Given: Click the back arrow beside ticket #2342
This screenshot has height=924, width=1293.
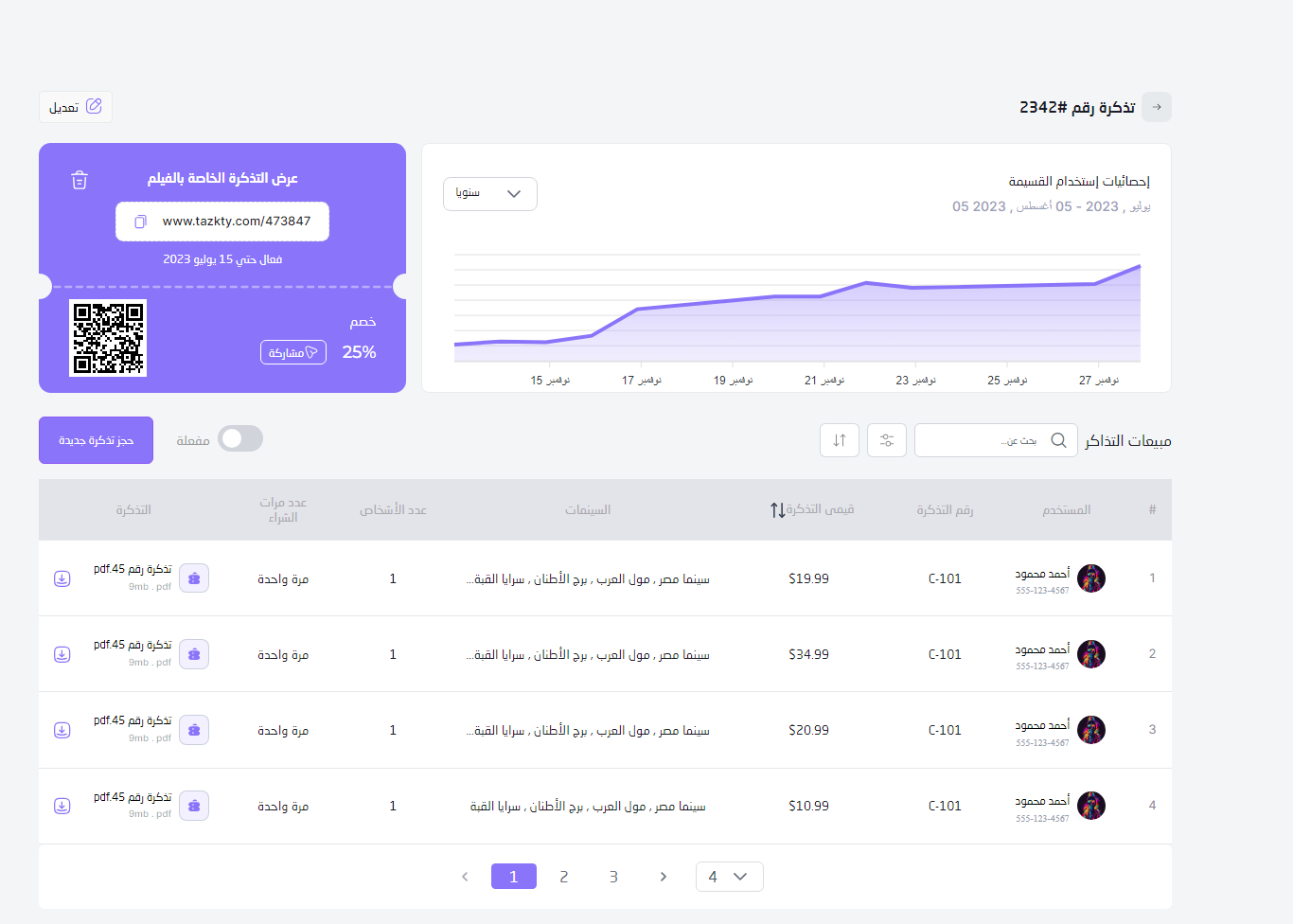Looking at the screenshot, I should click(1157, 107).
